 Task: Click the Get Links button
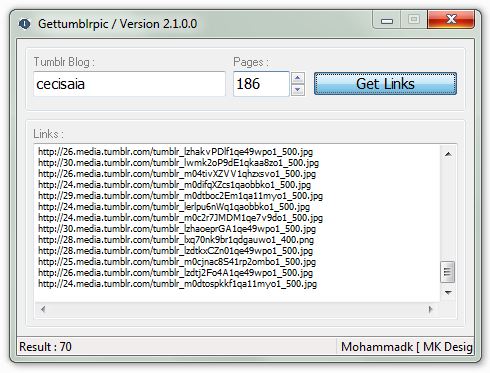385,84
